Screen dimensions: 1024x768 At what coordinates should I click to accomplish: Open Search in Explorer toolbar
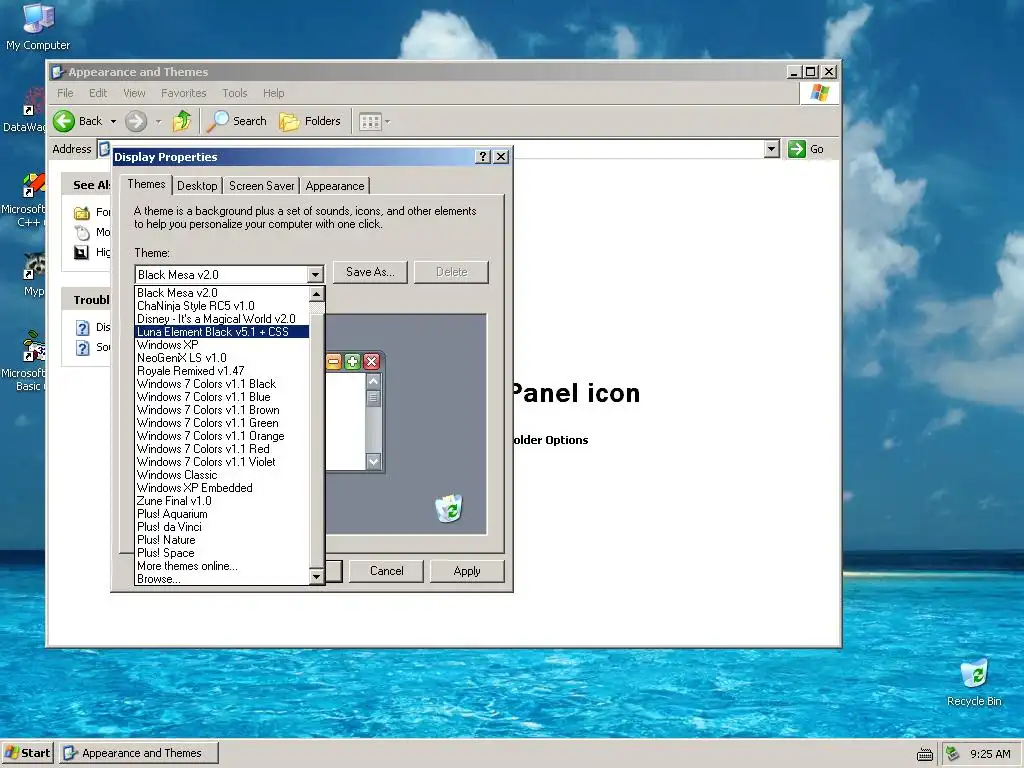click(x=237, y=121)
